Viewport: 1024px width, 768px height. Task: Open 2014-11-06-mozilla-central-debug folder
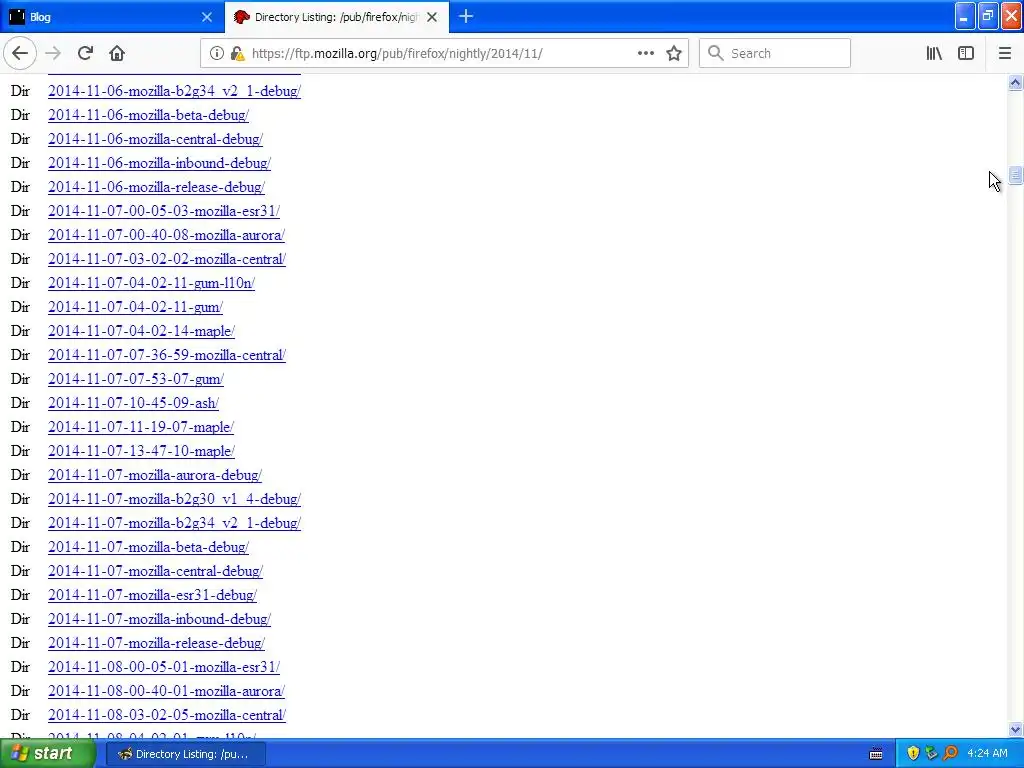click(155, 139)
